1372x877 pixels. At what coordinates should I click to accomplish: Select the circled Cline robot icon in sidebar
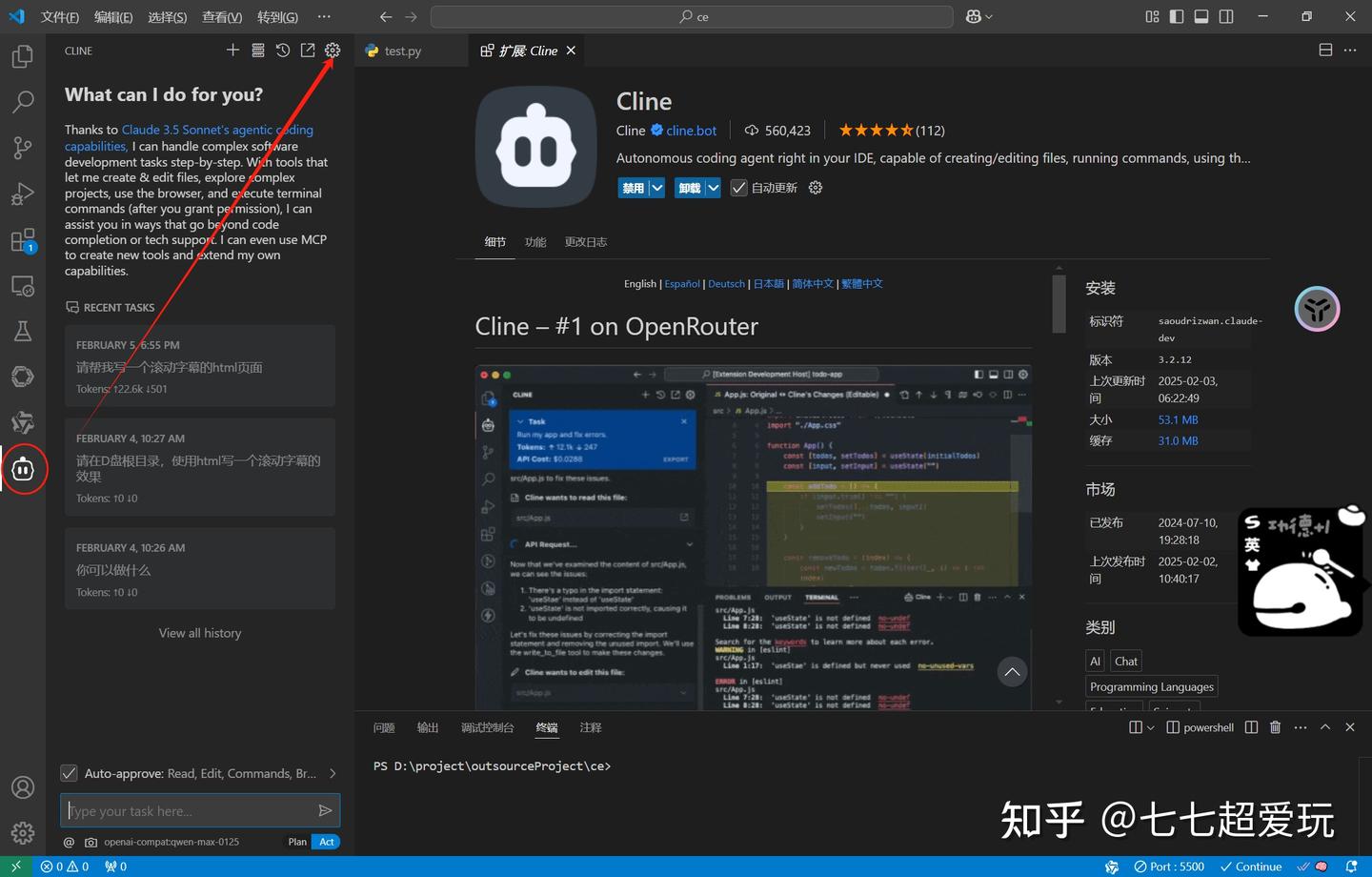tap(24, 468)
